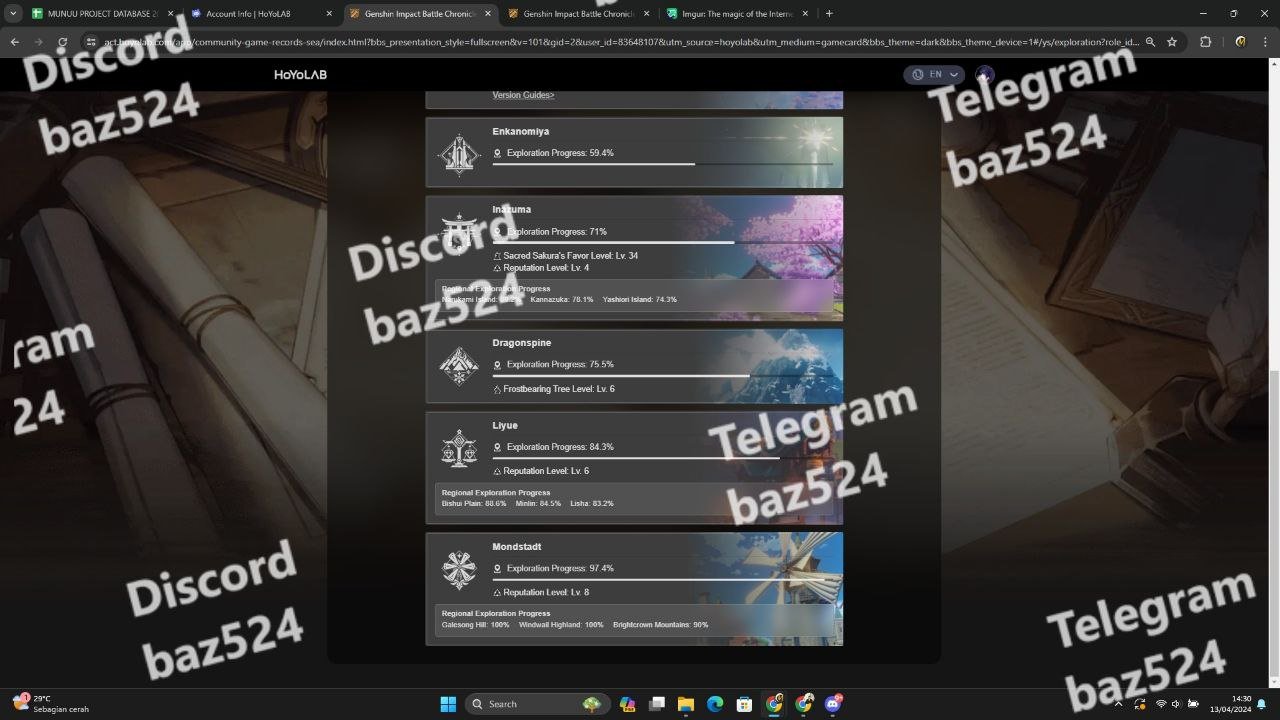Open the Windows Start menu
Screen dimensions: 1280x720
(x=448, y=704)
